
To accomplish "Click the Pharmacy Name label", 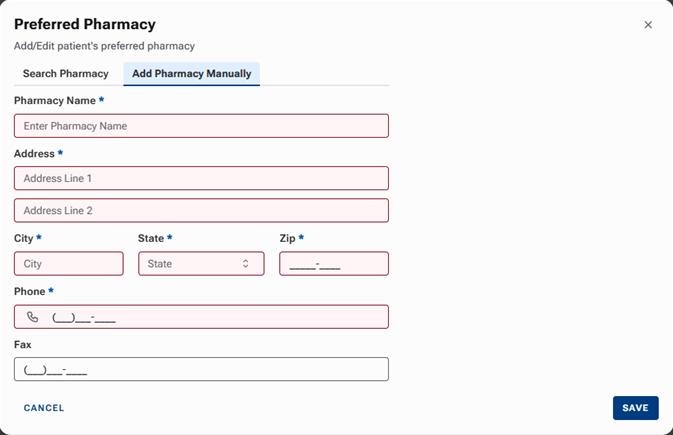I will pos(55,101).
